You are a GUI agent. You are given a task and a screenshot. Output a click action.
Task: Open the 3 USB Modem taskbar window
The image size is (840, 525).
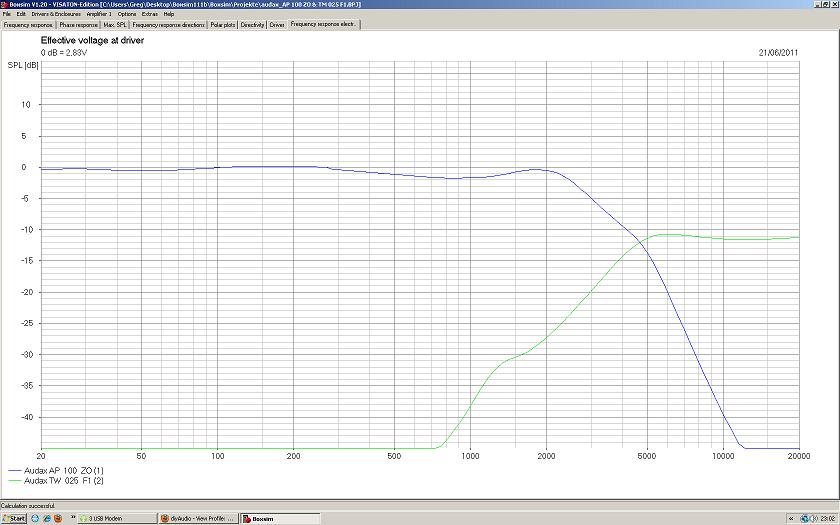pyautogui.click(x=117, y=519)
